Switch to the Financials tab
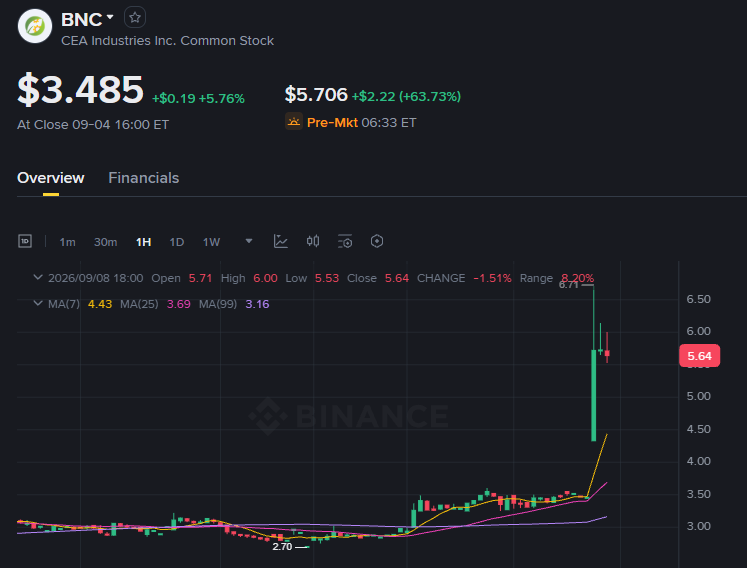The height and width of the screenshot is (568, 747). click(x=143, y=178)
